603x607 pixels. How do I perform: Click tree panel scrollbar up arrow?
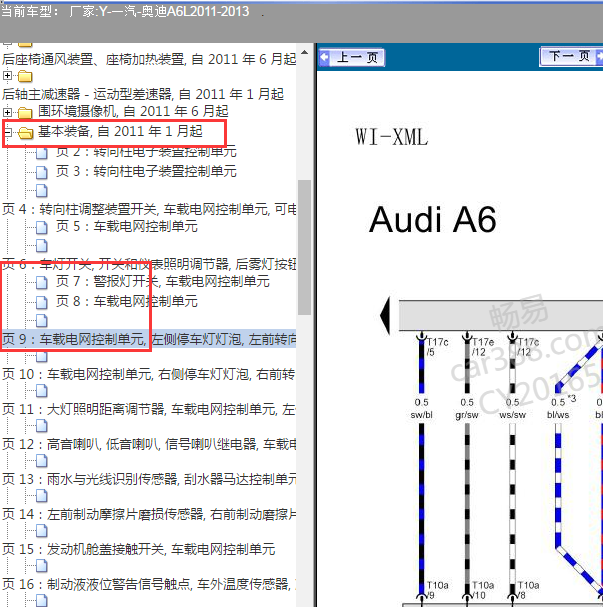(305, 53)
